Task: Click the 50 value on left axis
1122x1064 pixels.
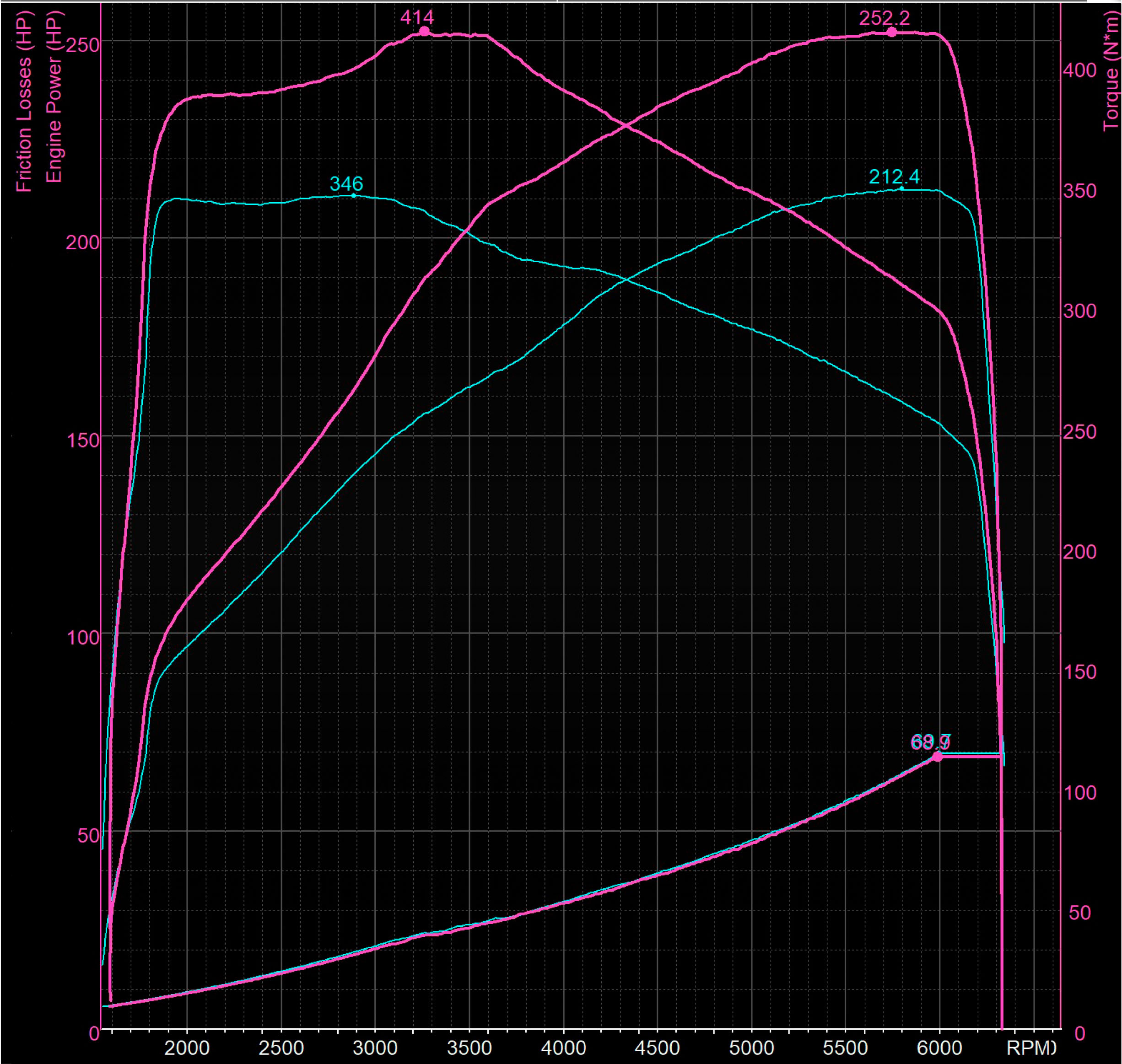Action: [88, 836]
